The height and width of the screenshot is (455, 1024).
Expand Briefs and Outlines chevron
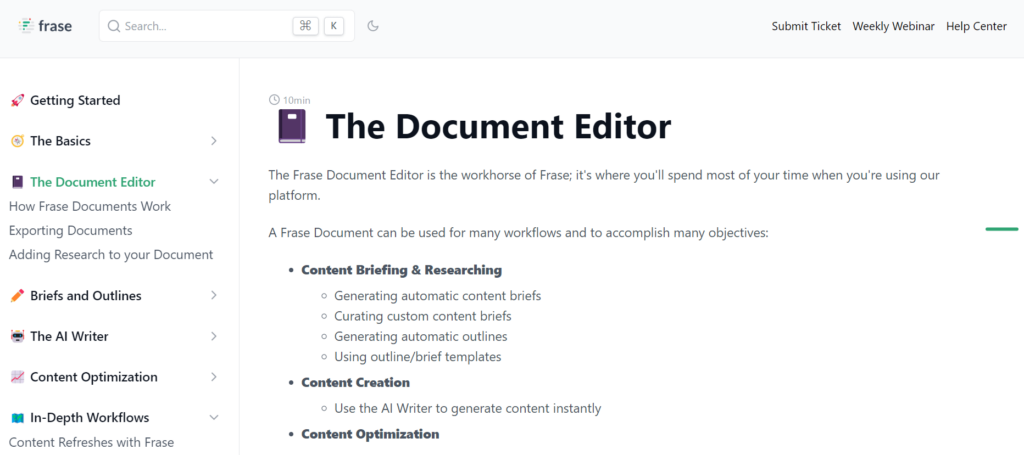pos(214,296)
